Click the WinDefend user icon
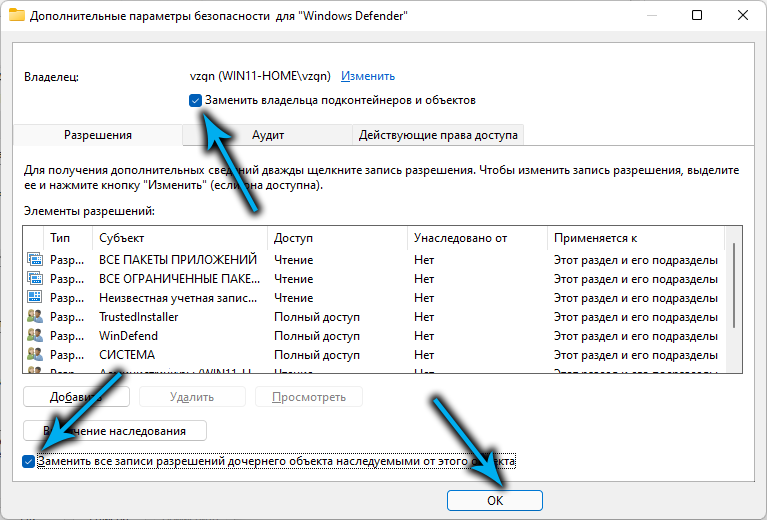This screenshot has height=520, width=767. tap(34, 336)
